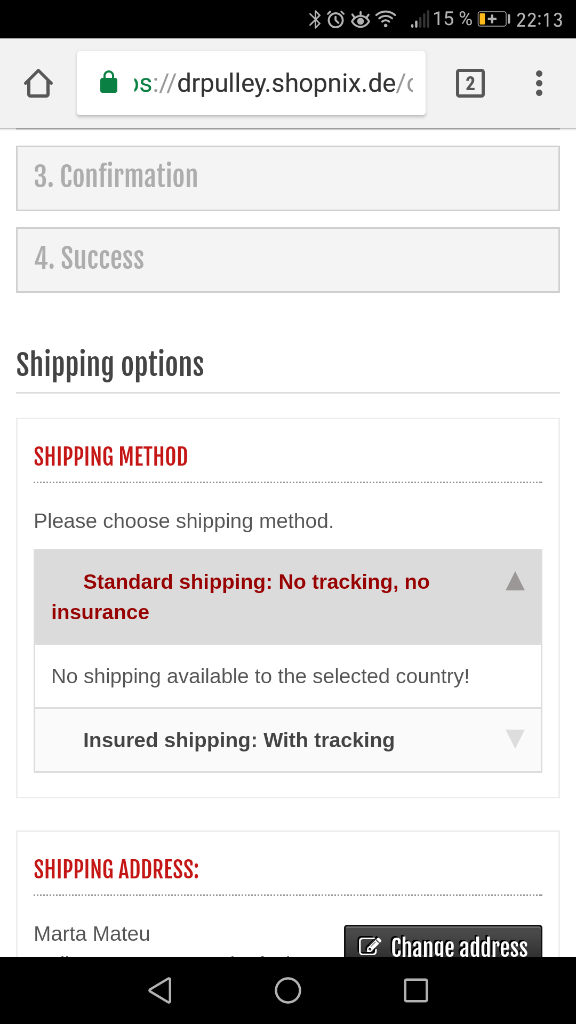The height and width of the screenshot is (1024, 576).
Task: Open the Chrome three-dot menu
Action: pos(539,84)
